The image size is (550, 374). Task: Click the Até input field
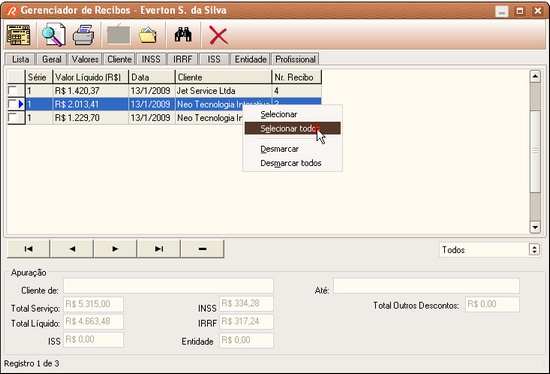click(426, 286)
